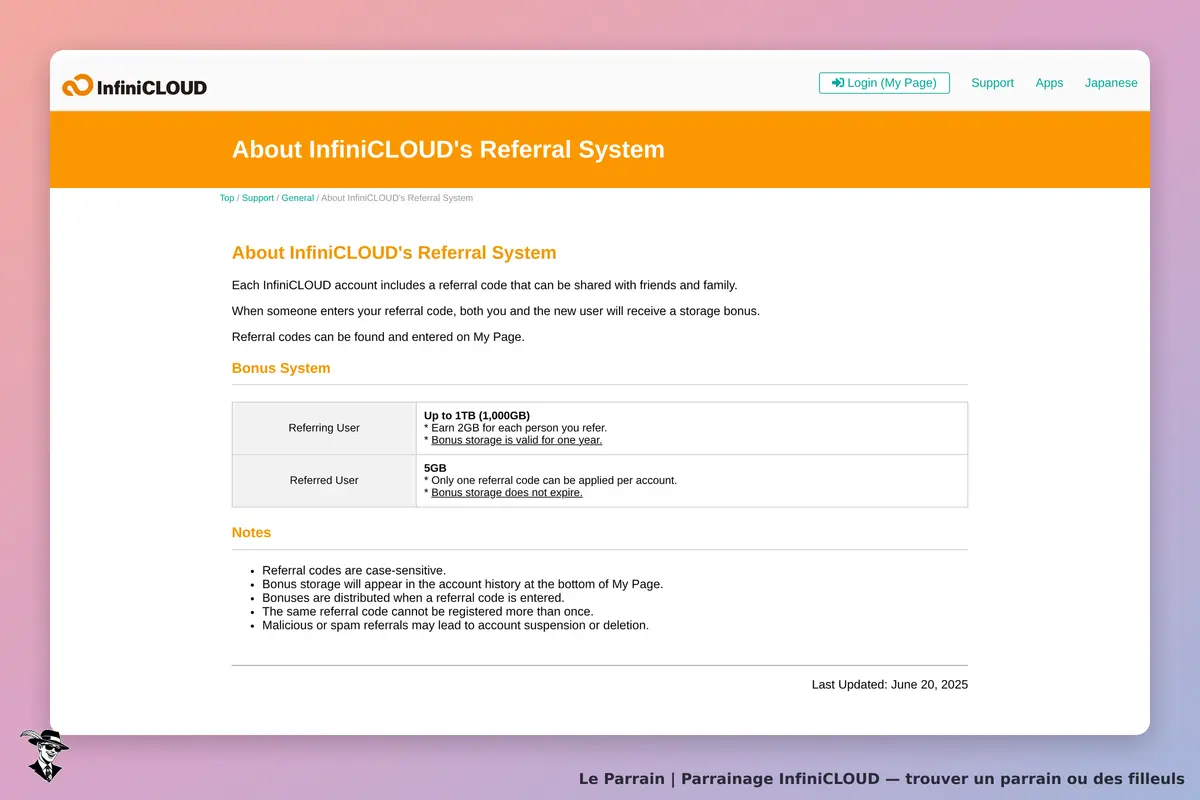Click the orange banner title About InfiniCLOUD's Referral System
This screenshot has height=800, width=1200.
click(448, 149)
